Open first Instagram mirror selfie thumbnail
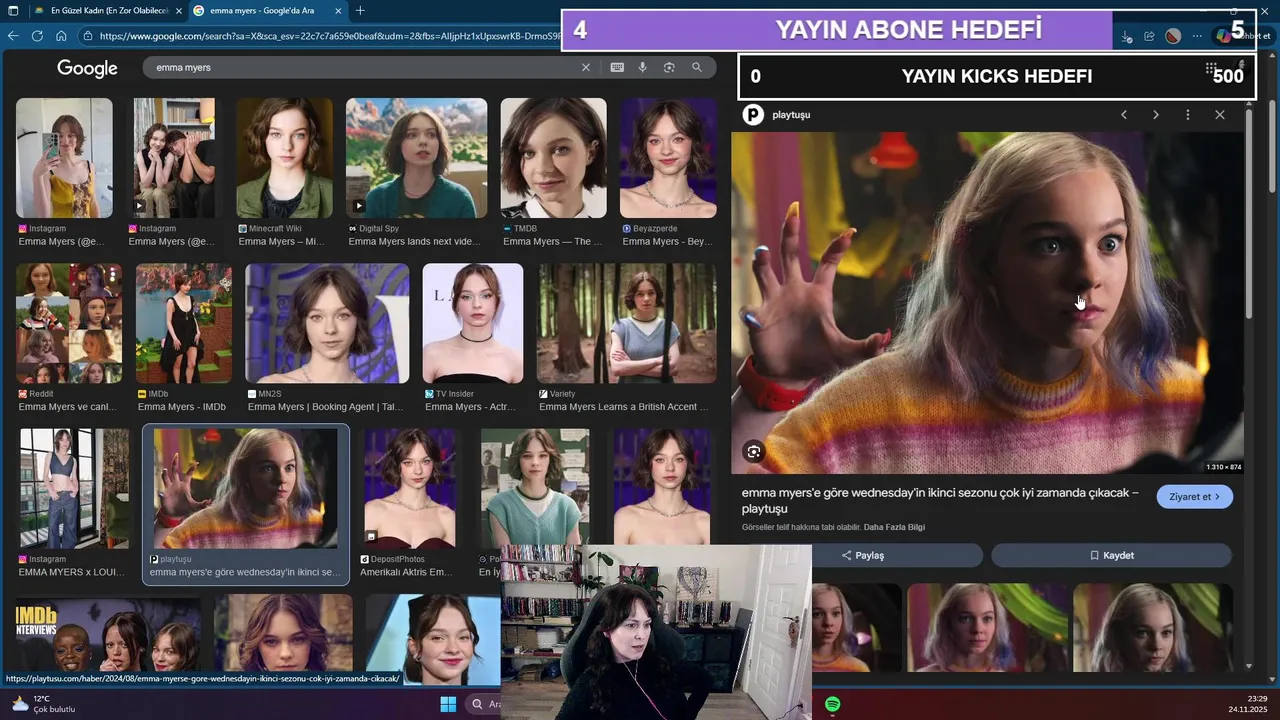This screenshot has height=720, width=1280. [x=64, y=158]
